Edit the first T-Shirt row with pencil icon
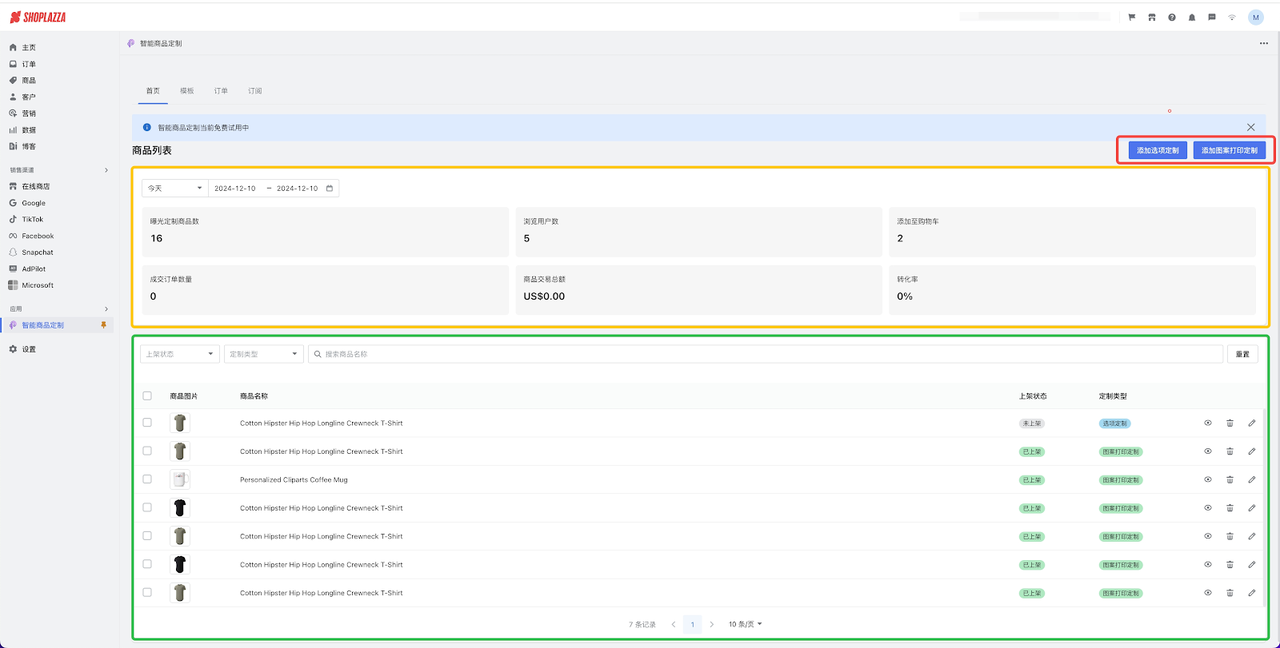Viewport: 1280px width, 648px height. [x=1251, y=423]
